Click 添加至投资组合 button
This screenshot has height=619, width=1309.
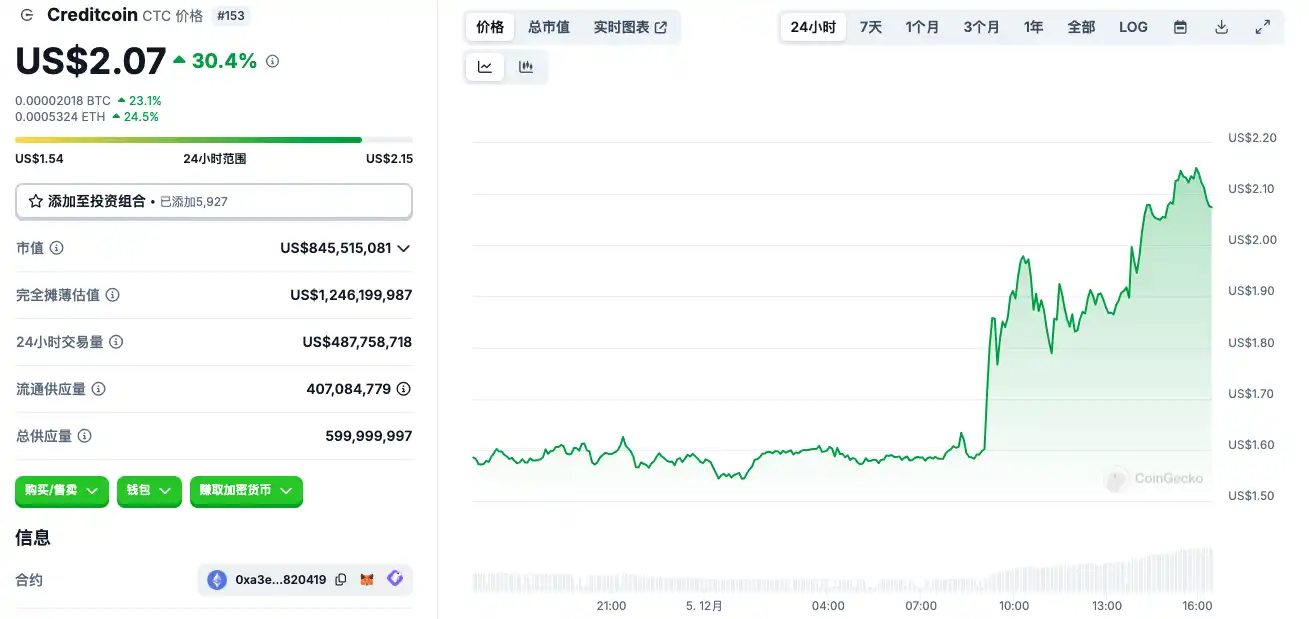(x=213, y=201)
